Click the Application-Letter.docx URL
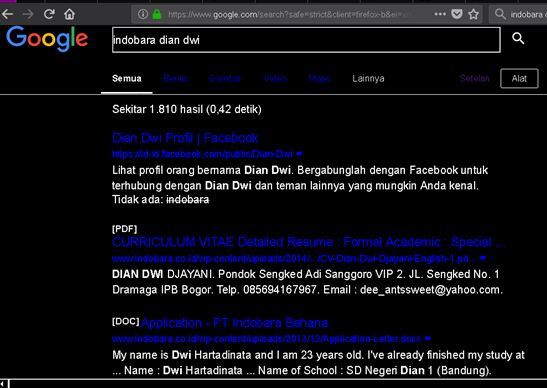The height and width of the screenshot is (388, 547). click(x=267, y=339)
